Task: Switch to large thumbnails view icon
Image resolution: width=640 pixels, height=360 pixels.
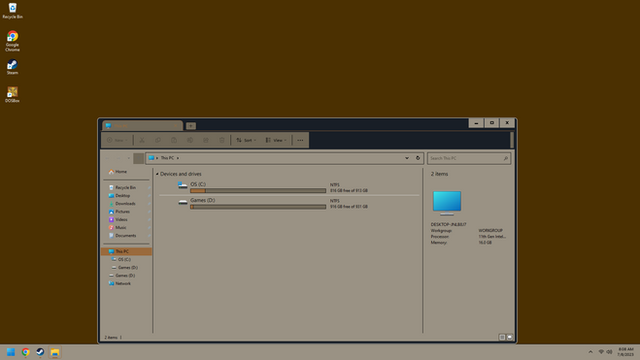Action: (x=509, y=337)
